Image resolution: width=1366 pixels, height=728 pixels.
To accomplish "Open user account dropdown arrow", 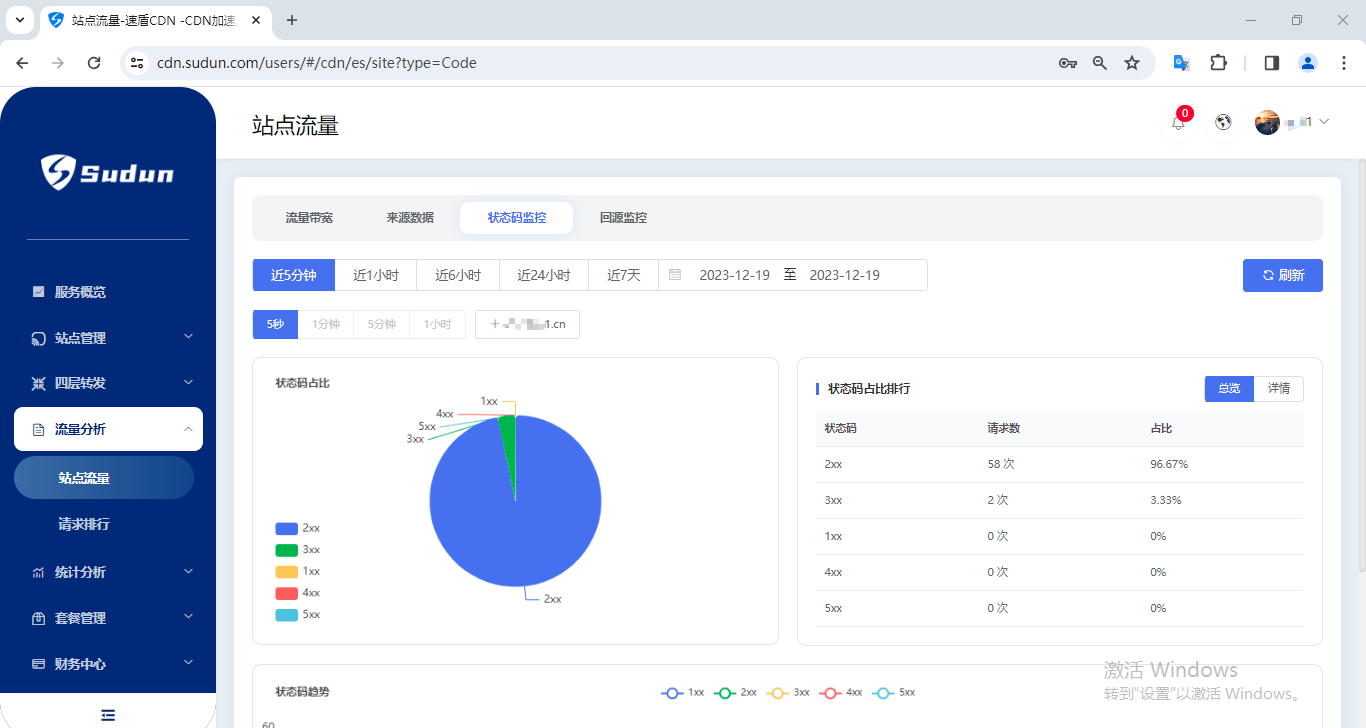I will click(1324, 122).
